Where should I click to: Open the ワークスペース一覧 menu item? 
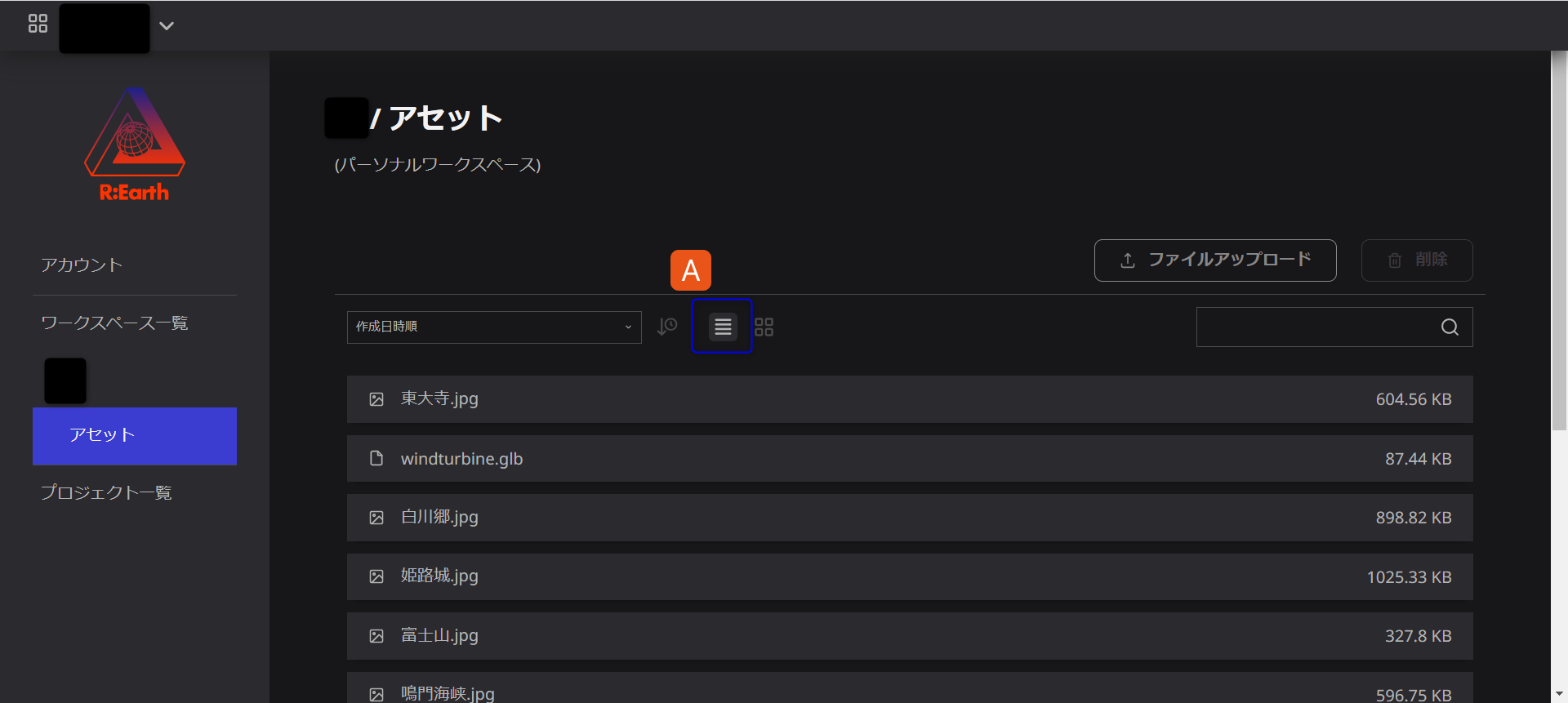pos(114,323)
